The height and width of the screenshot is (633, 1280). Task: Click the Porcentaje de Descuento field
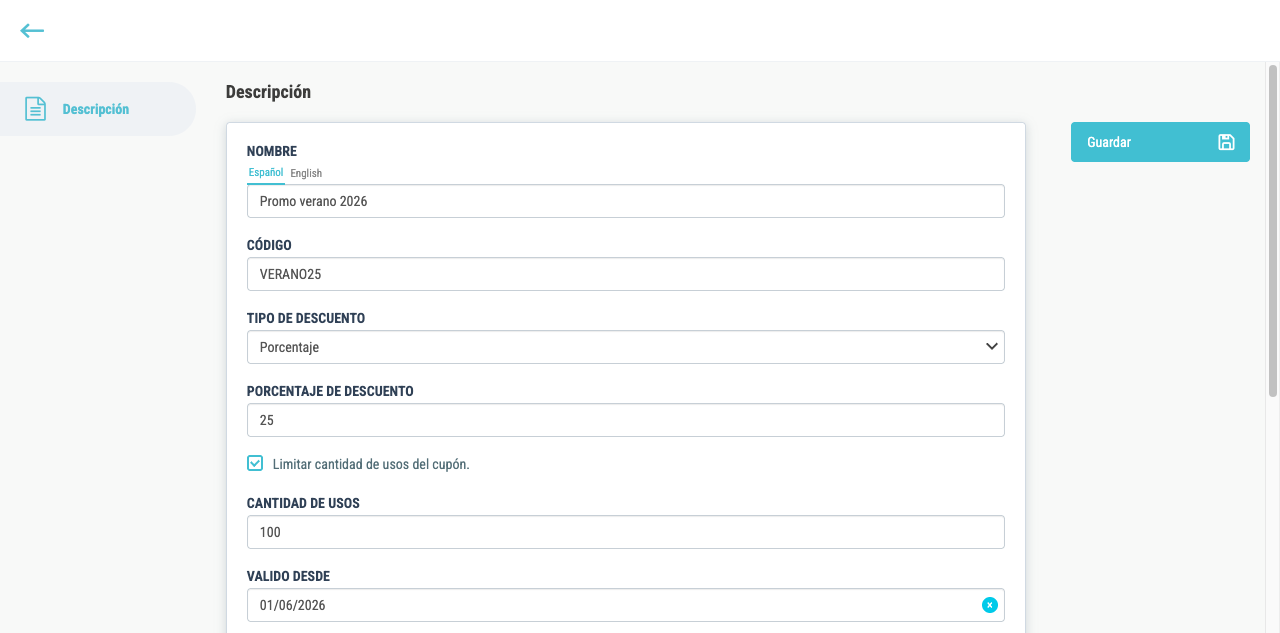click(626, 420)
